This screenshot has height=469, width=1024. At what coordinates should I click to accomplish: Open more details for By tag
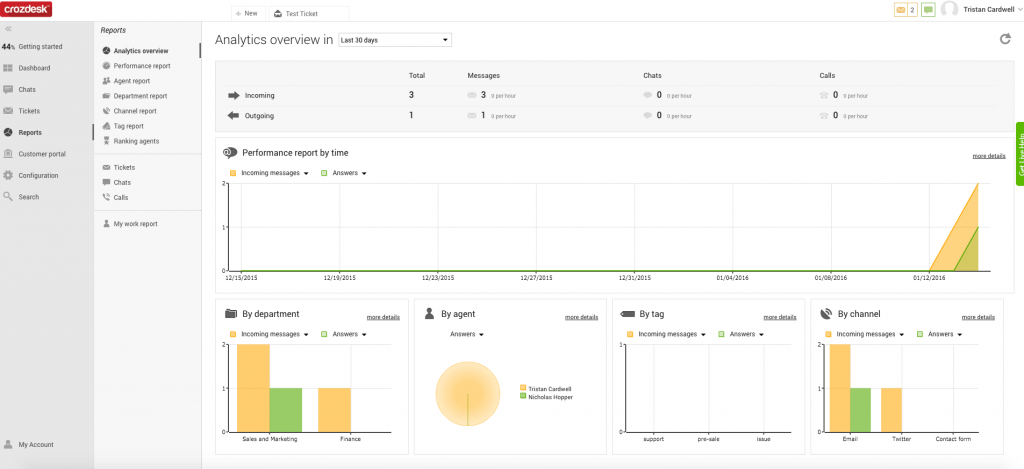780,317
